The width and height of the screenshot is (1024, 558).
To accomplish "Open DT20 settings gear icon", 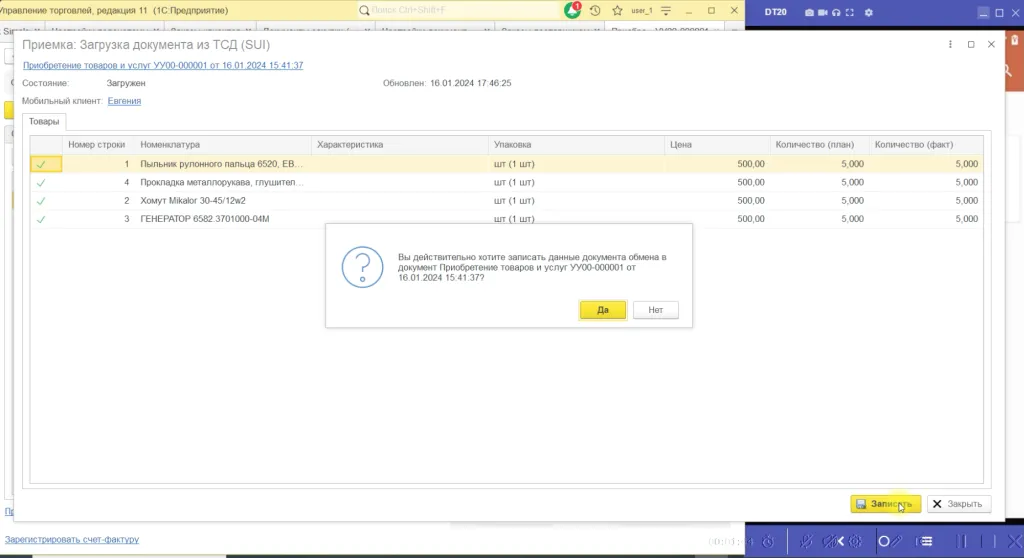I will (869, 12).
